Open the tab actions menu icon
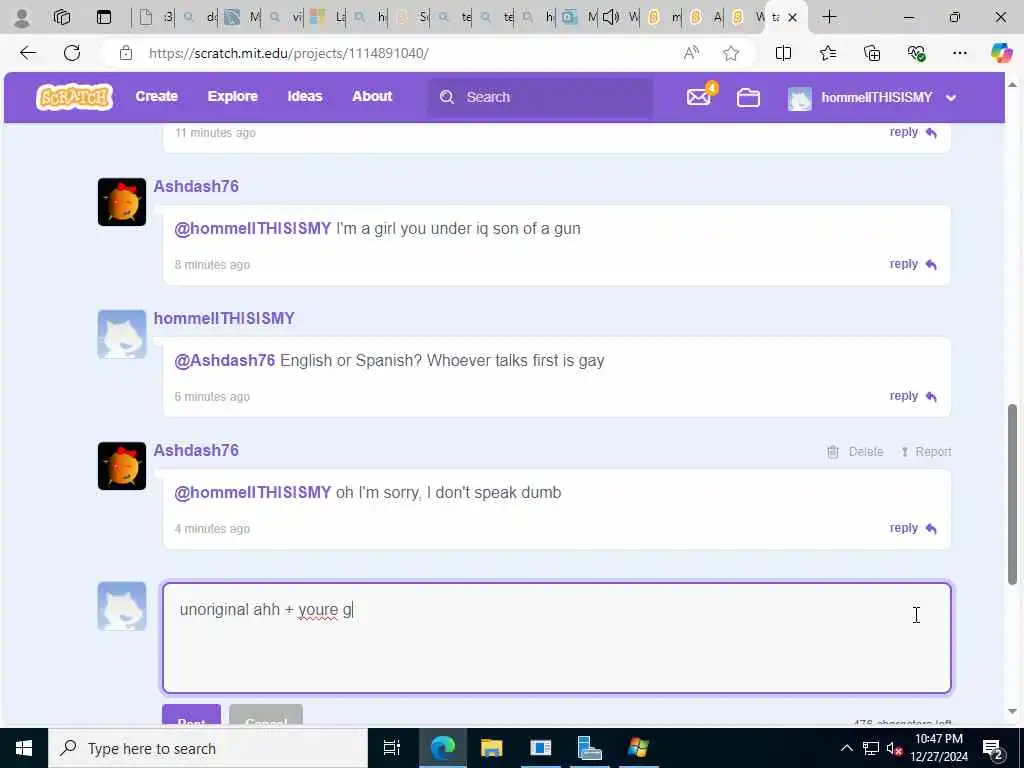The width and height of the screenshot is (1024, 768). coord(104,18)
